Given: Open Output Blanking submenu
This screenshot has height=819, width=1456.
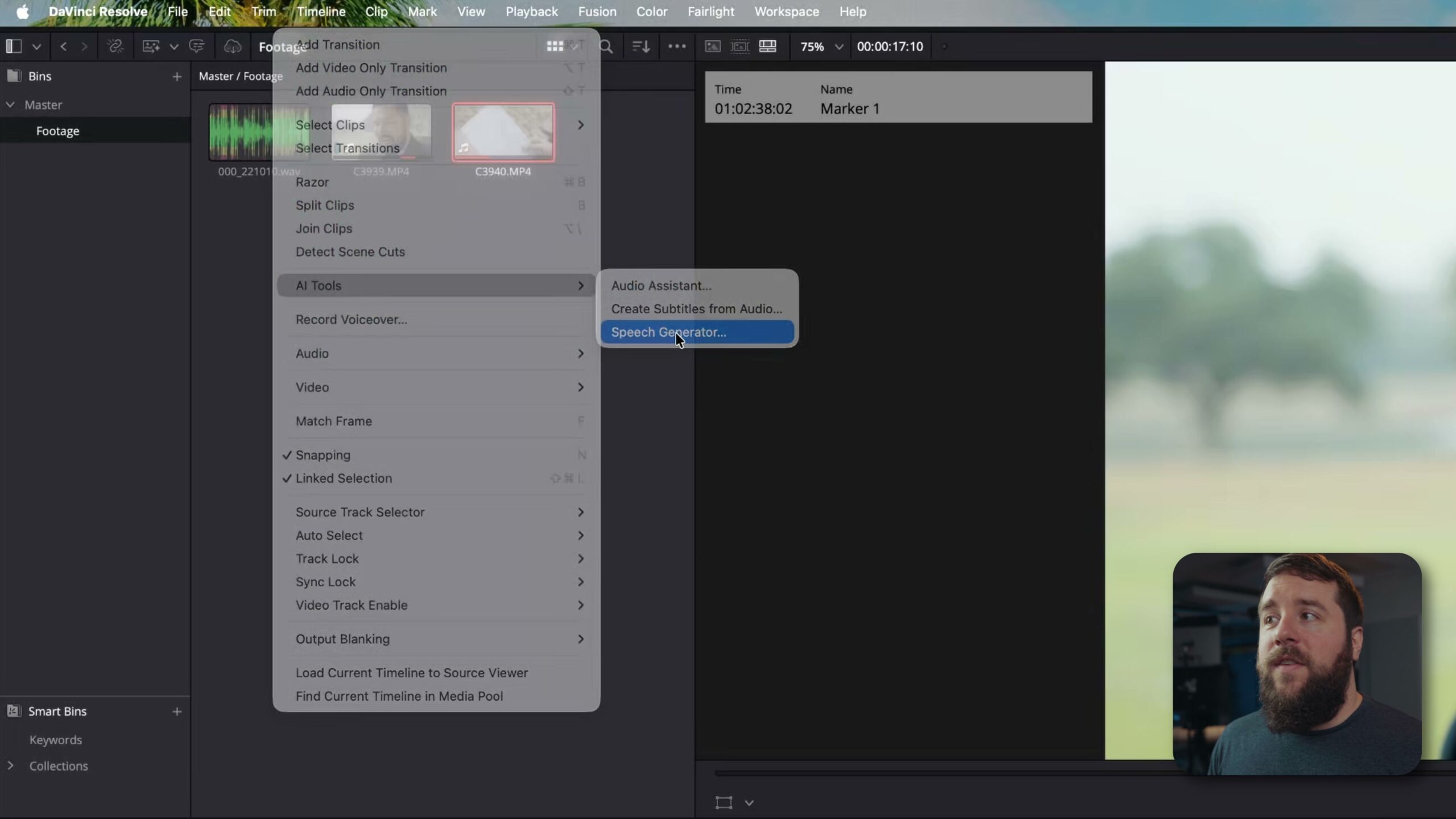Looking at the screenshot, I should [436, 639].
